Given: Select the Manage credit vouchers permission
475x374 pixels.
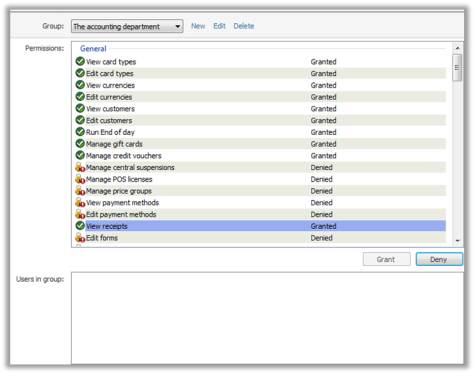Looking at the screenshot, I should coord(260,156).
